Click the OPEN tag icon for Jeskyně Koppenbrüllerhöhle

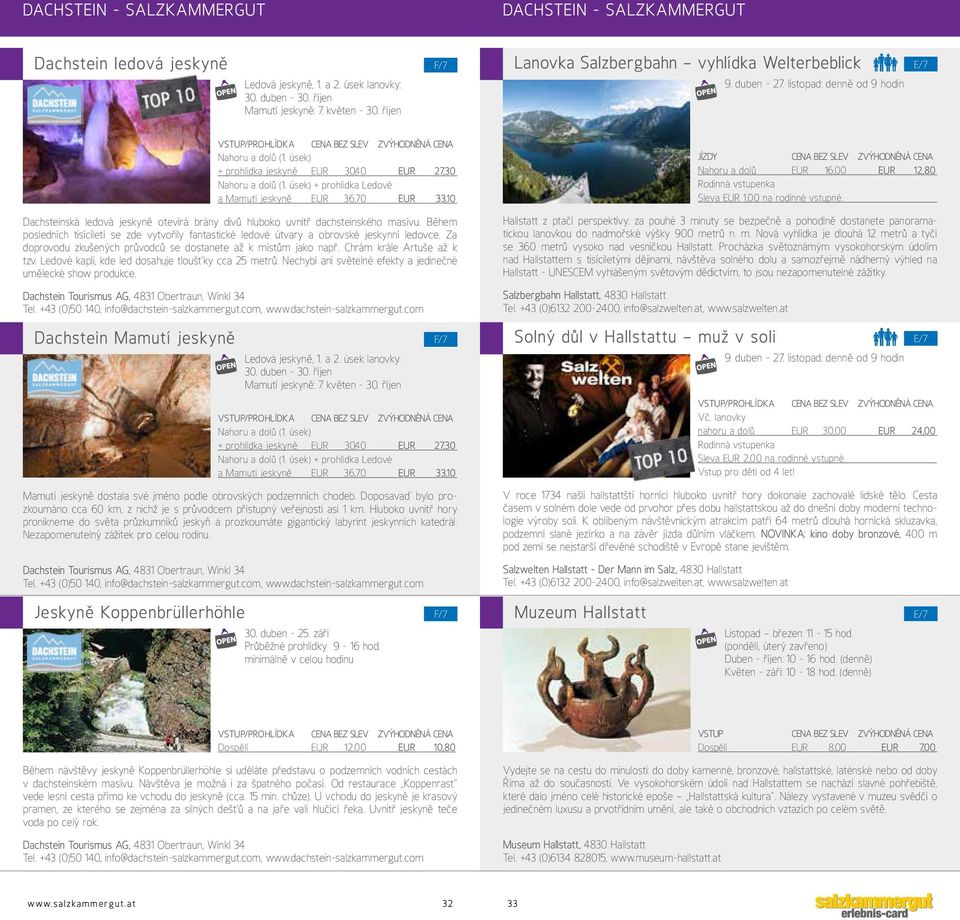pyautogui.click(x=225, y=639)
